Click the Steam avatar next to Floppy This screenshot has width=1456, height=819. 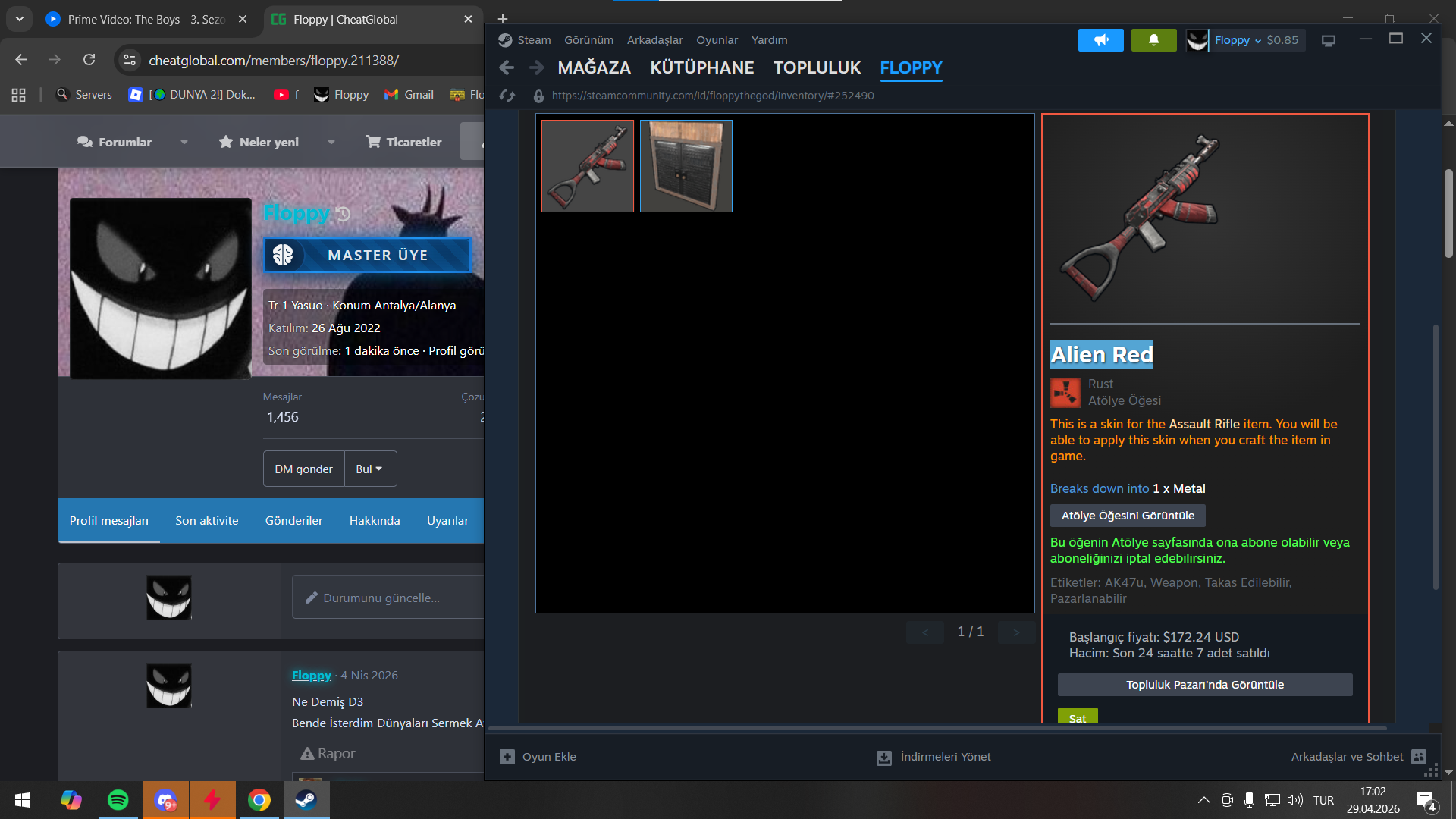click(1197, 40)
